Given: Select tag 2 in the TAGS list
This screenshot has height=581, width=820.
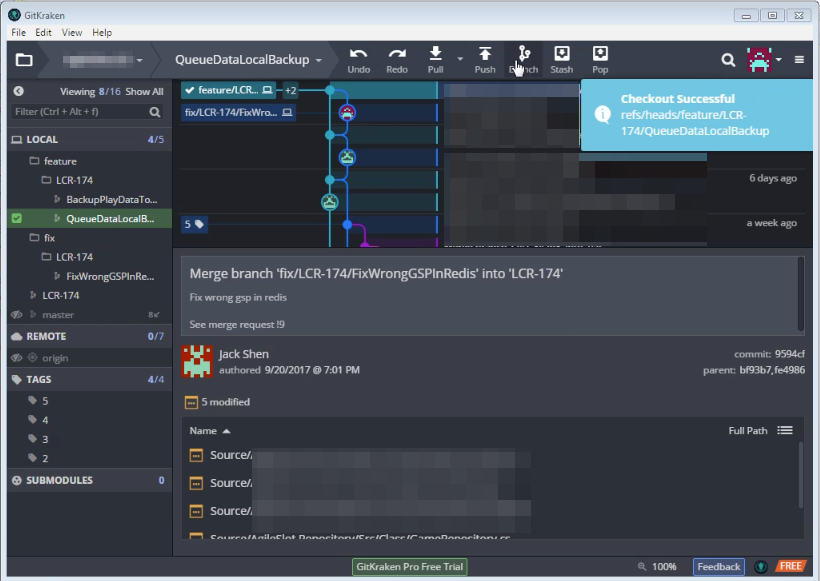Looking at the screenshot, I should (x=45, y=458).
